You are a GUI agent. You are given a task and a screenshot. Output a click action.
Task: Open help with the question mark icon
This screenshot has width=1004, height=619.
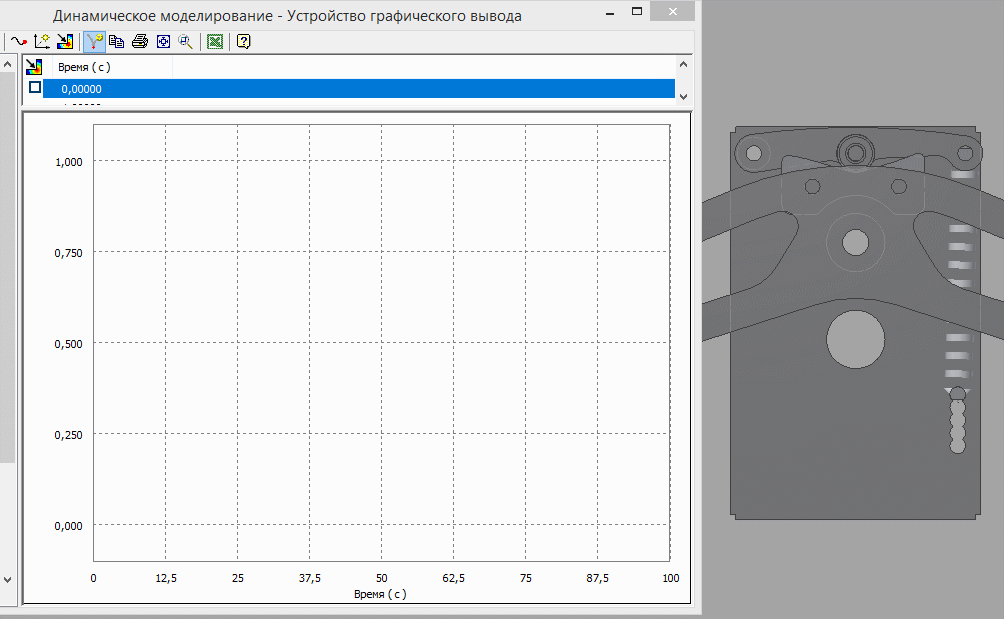click(243, 41)
